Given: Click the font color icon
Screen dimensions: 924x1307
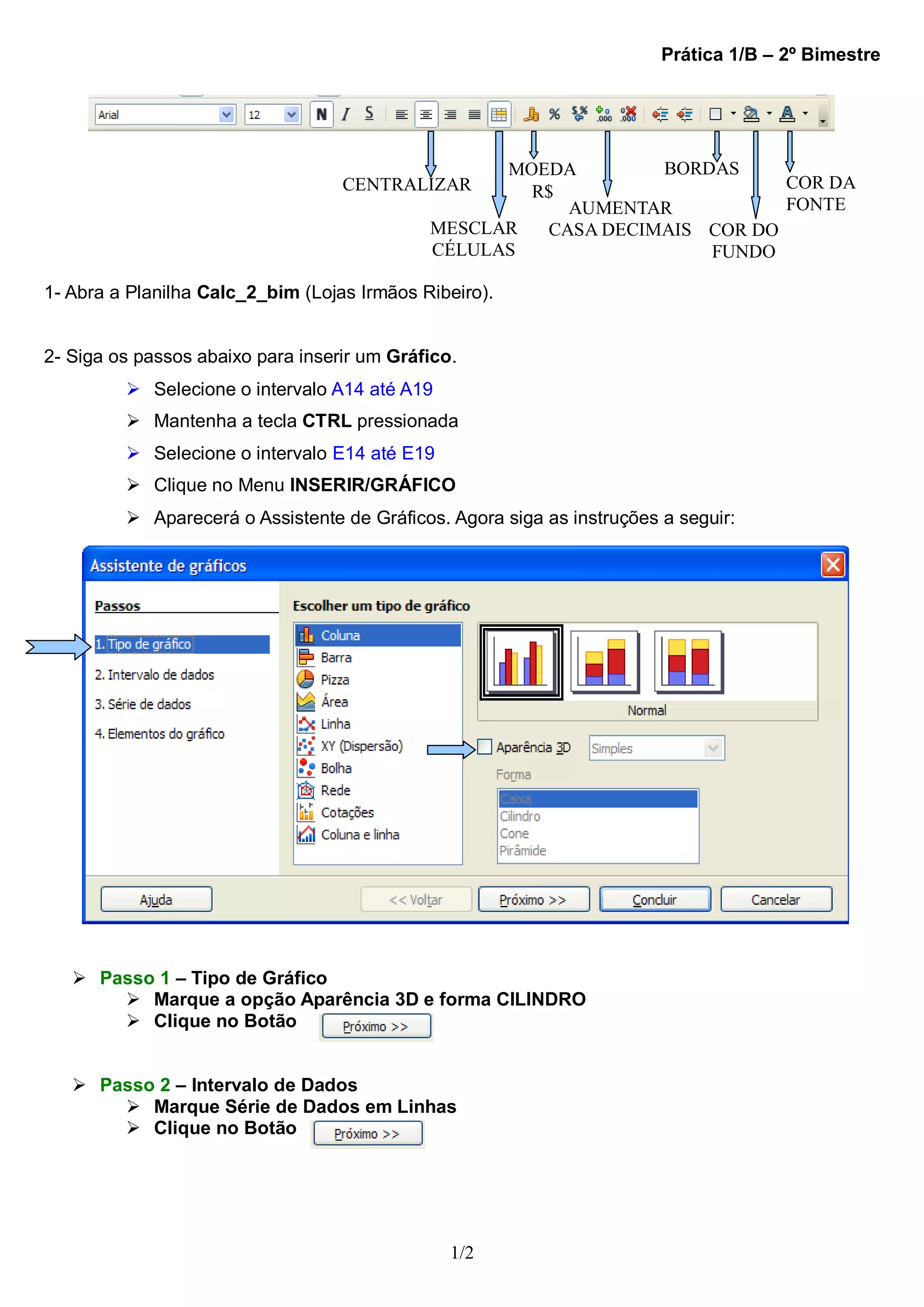Looking at the screenshot, I should [x=787, y=114].
